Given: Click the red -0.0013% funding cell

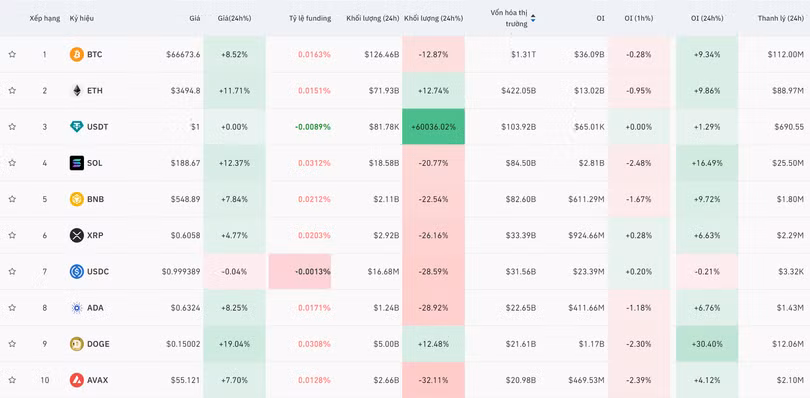Looking at the screenshot, I should coord(300,271).
